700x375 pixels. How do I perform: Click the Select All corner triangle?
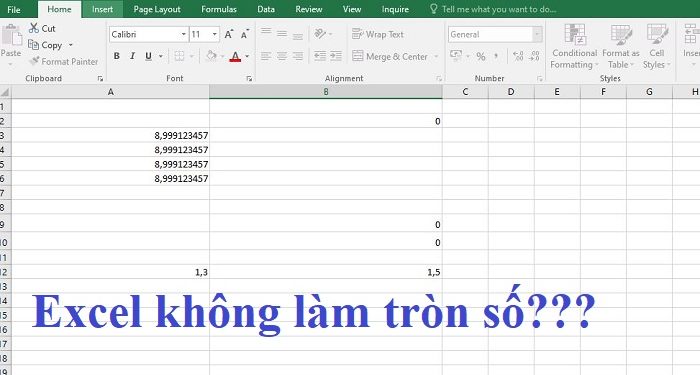[x=5, y=92]
